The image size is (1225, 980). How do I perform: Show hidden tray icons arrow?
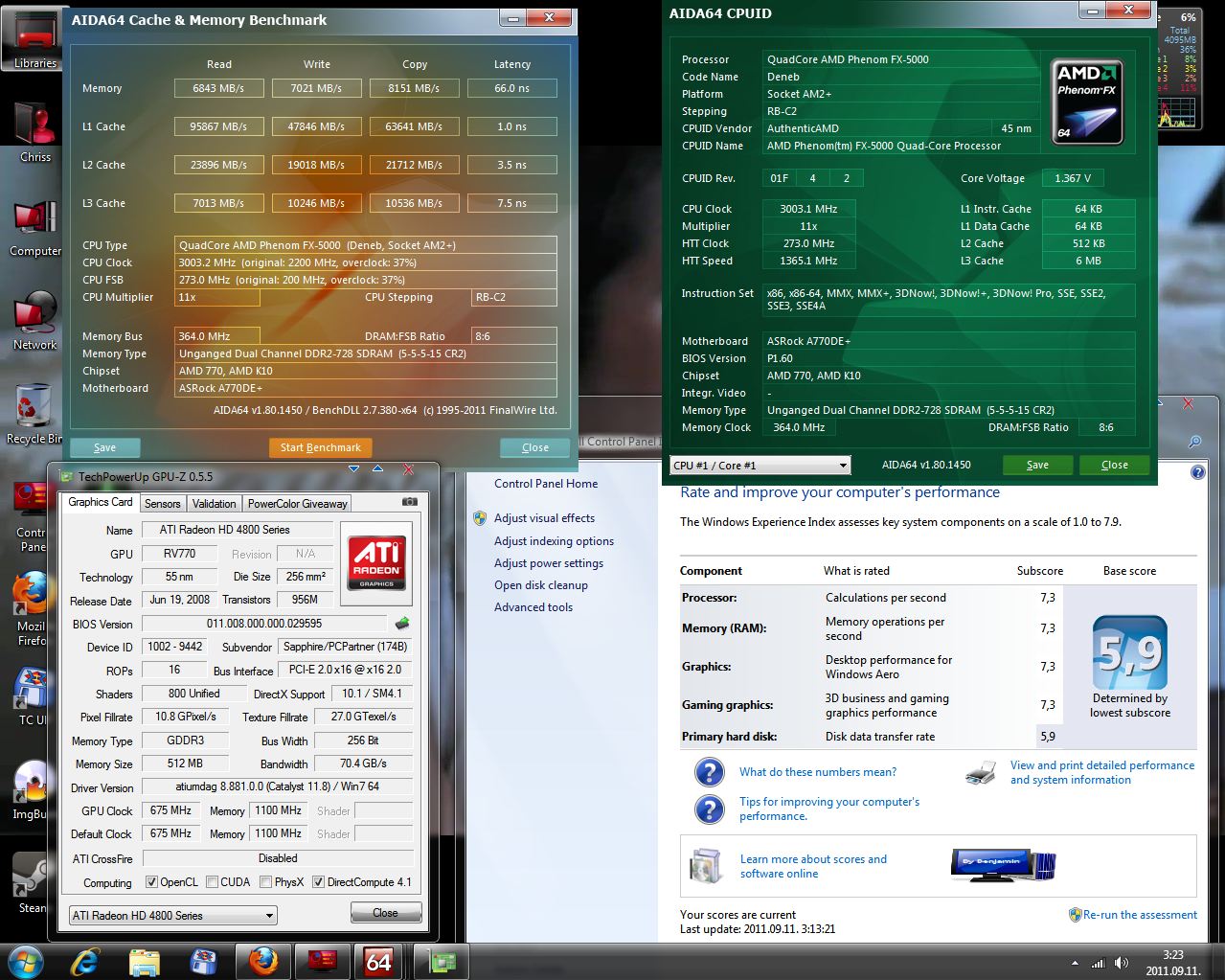click(x=1075, y=963)
